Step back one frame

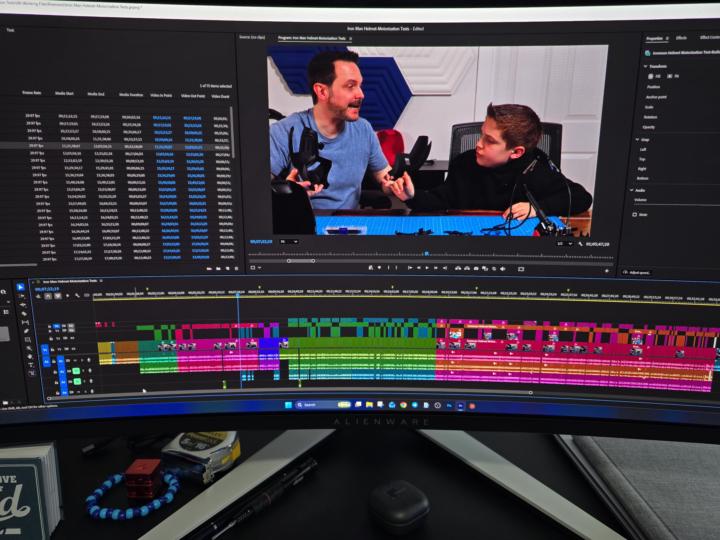point(419,268)
